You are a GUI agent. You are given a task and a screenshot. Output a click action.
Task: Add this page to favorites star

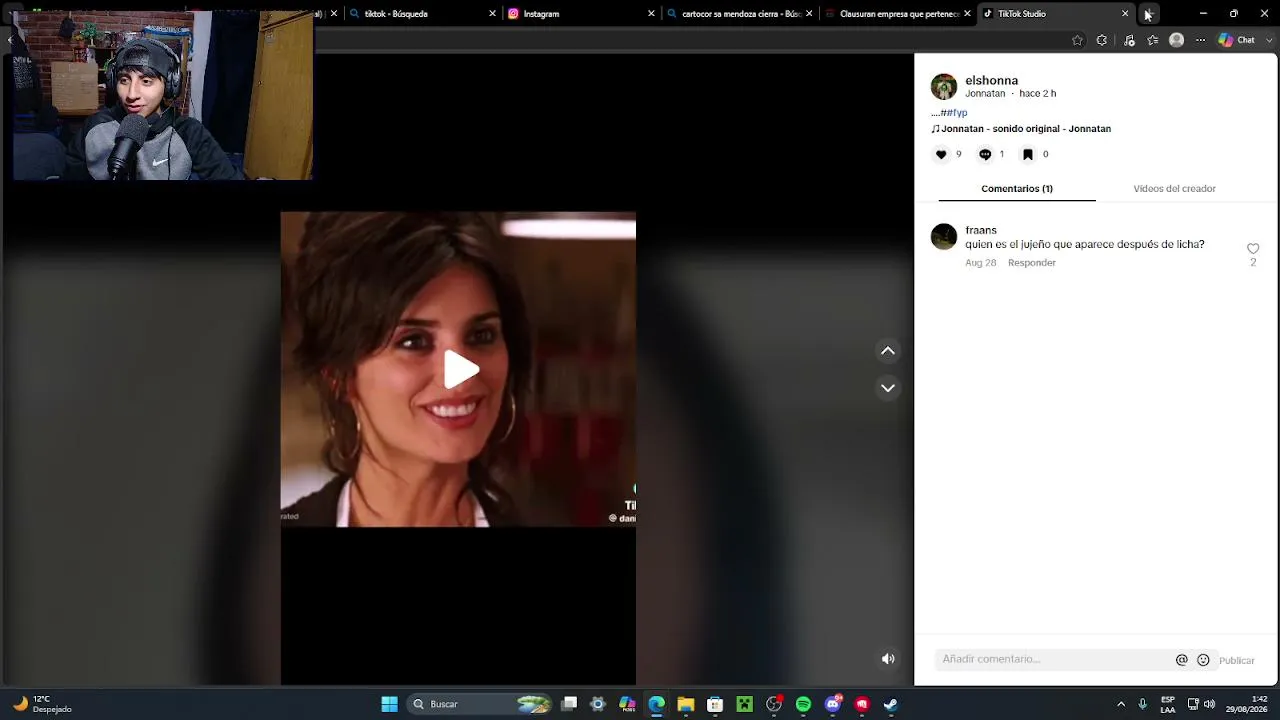1077,40
